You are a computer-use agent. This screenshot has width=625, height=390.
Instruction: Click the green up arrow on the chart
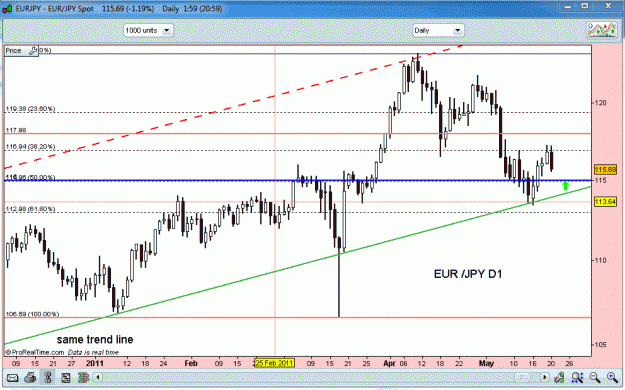[x=565, y=185]
